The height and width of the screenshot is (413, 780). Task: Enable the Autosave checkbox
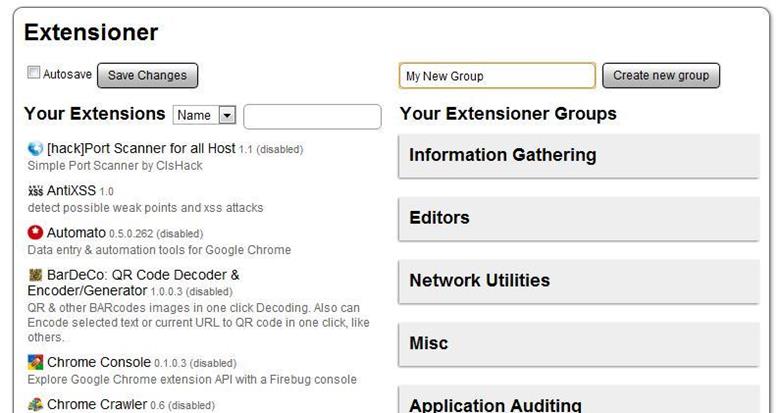pyautogui.click(x=34, y=73)
